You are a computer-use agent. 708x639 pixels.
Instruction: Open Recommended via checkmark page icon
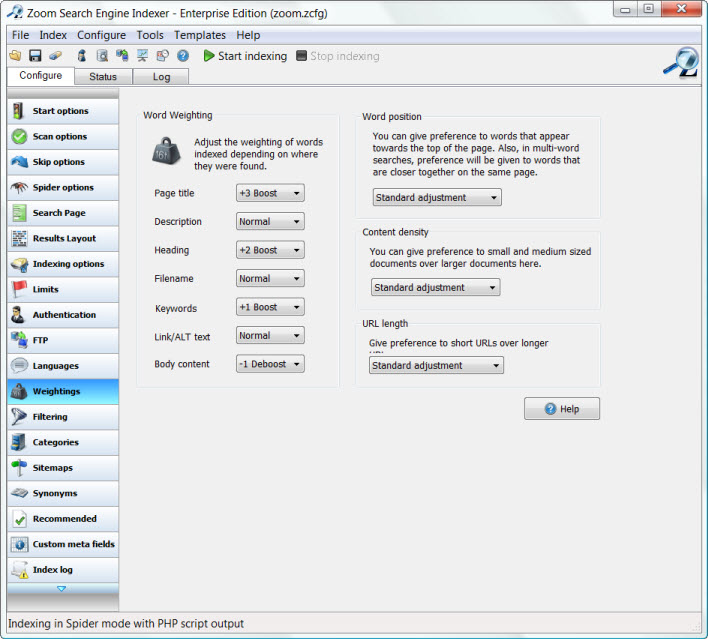19,518
